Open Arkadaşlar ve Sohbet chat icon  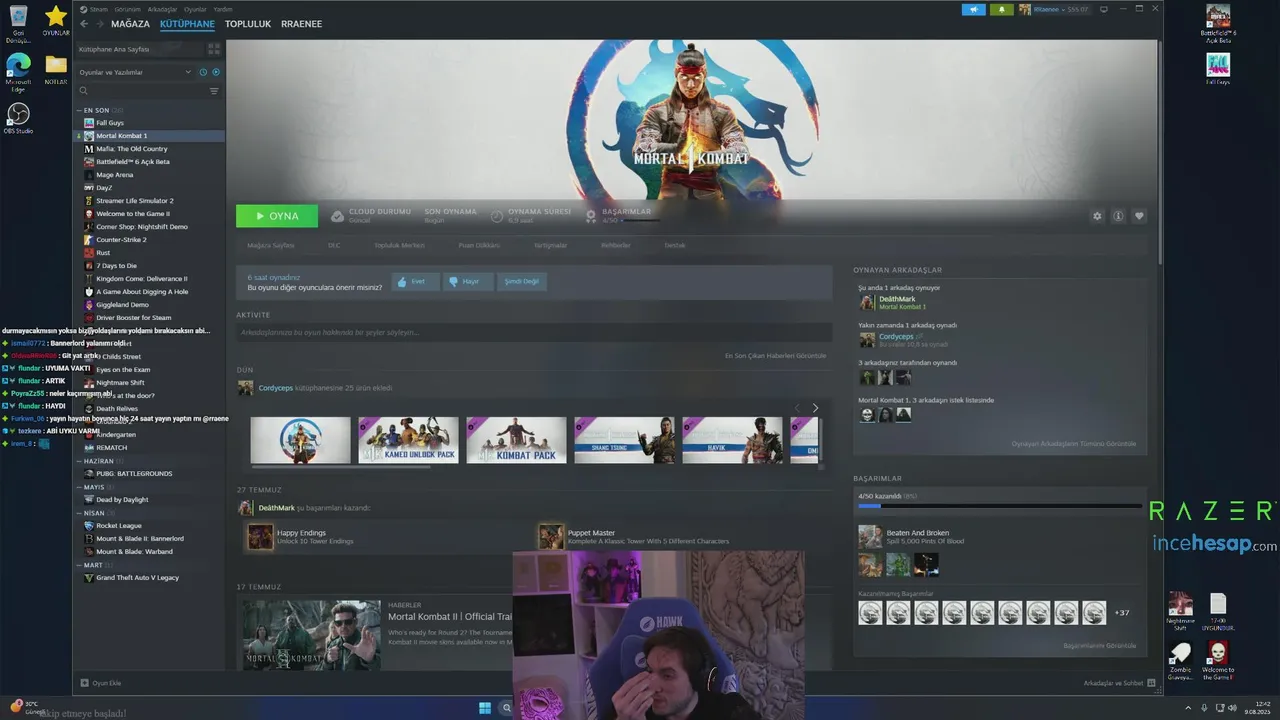(x=1151, y=683)
